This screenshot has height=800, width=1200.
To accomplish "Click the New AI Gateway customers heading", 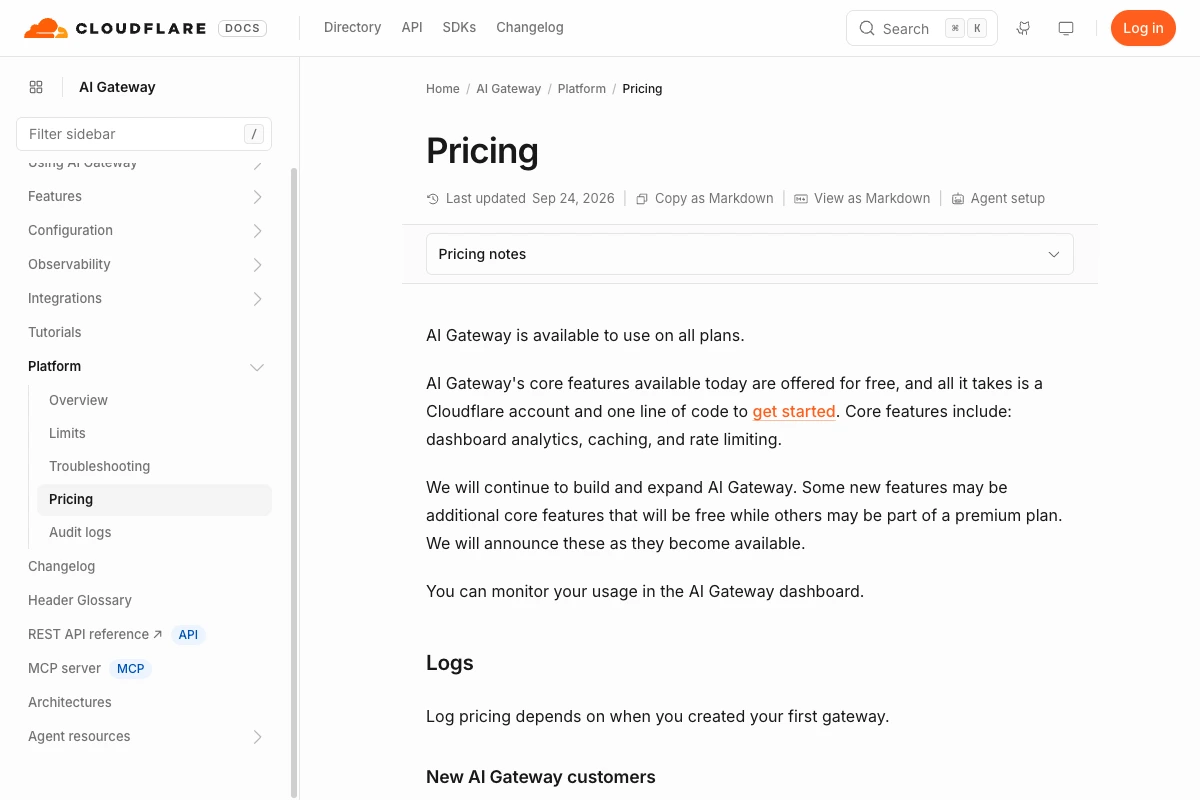I will tap(541, 777).
